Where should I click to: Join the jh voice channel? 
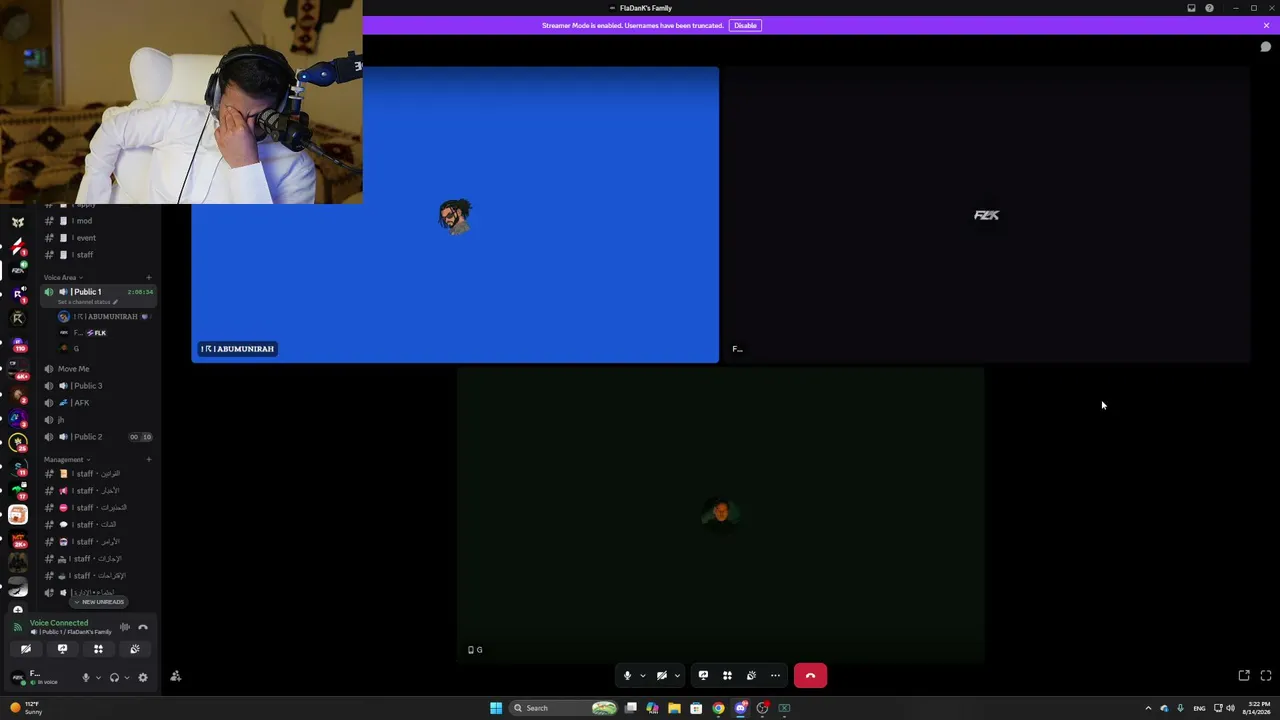[x=98, y=420]
